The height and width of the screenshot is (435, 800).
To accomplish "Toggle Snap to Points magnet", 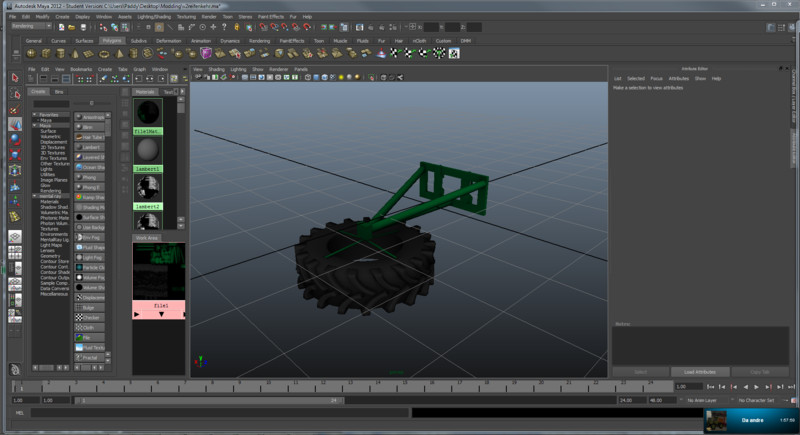I will (x=285, y=27).
